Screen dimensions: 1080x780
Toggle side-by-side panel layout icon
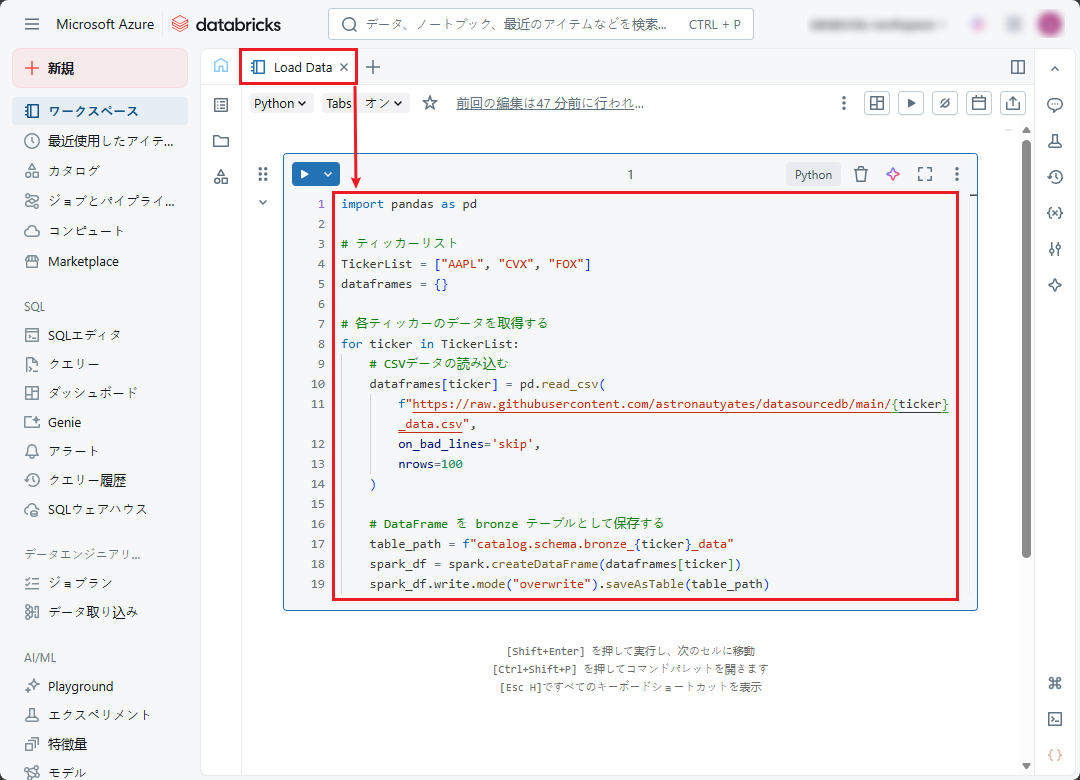(x=1018, y=67)
